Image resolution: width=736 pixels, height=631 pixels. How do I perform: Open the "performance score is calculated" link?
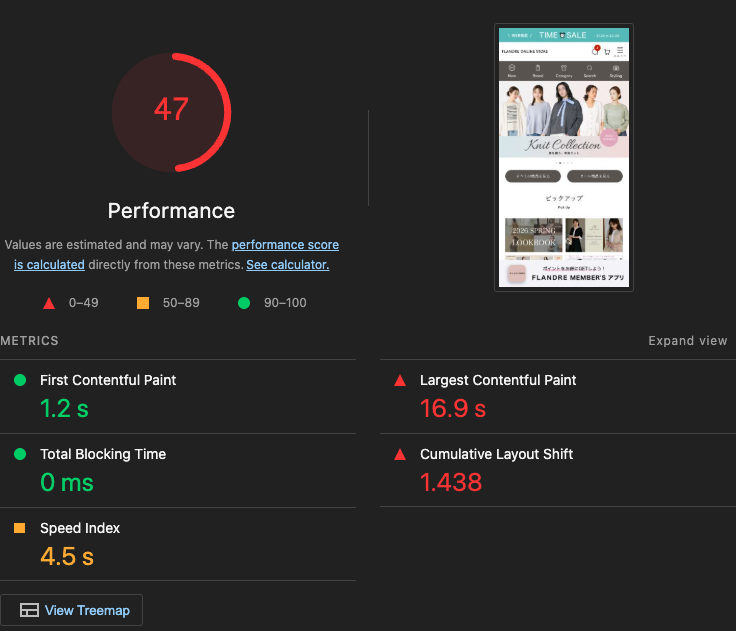click(x=285, y=245)
